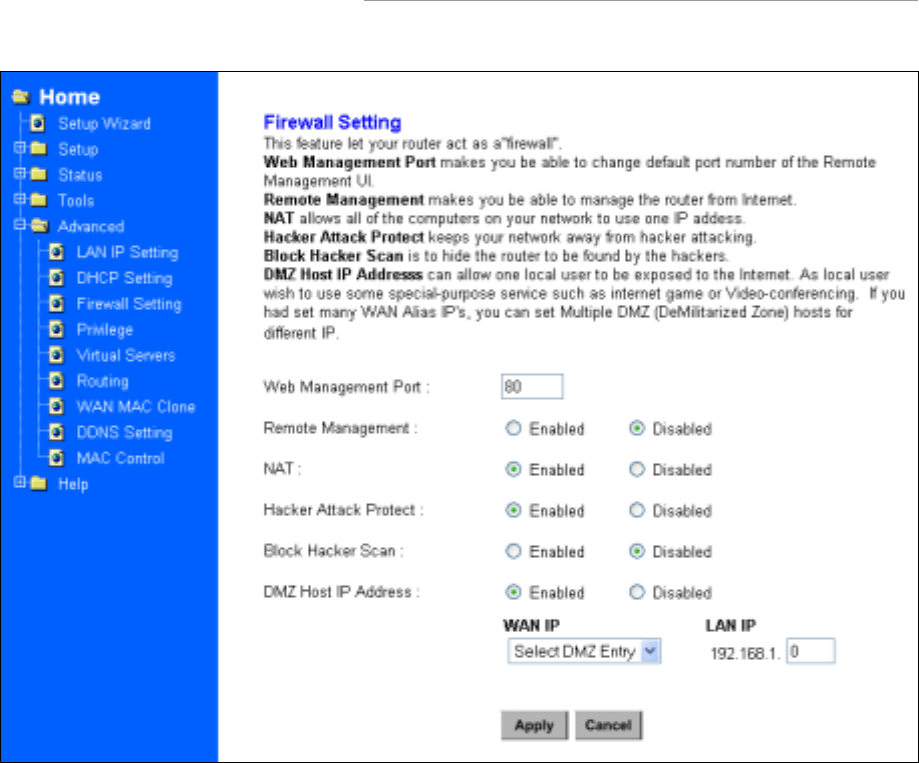Click the Tools folder icon
This screenshot has width=919, height=763.
click(x=39, y=200)
